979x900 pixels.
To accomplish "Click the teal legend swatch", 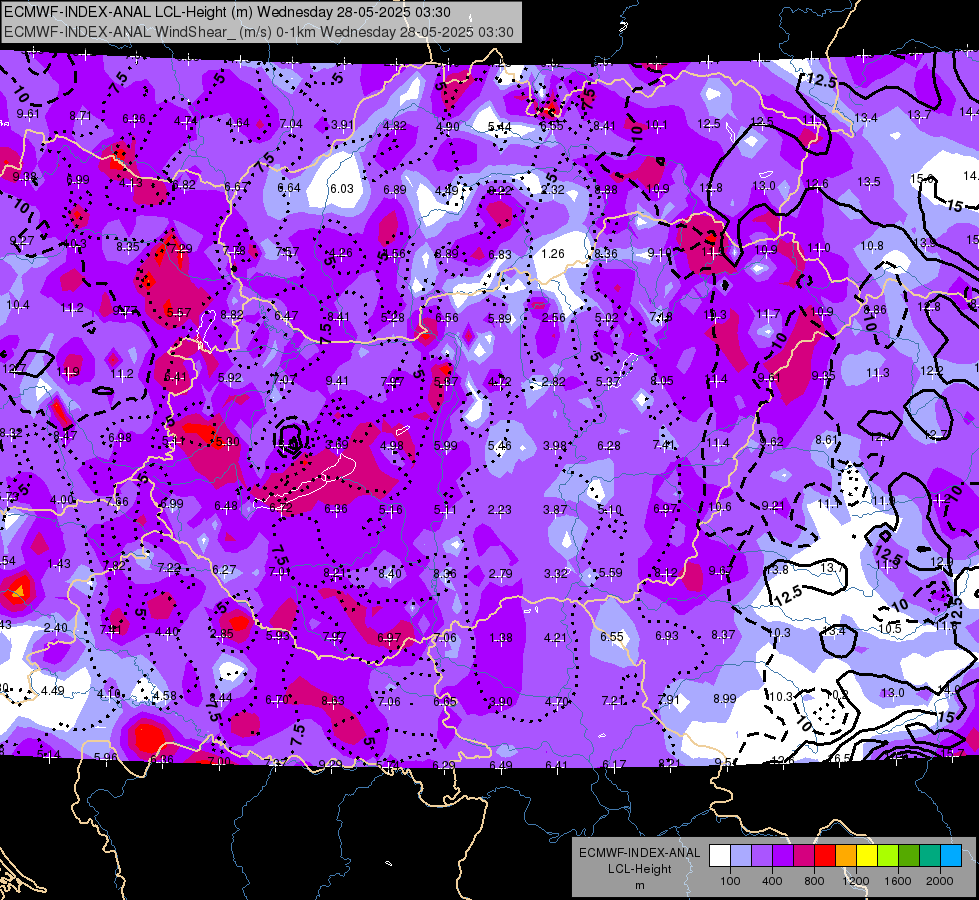I will [930, 856].
